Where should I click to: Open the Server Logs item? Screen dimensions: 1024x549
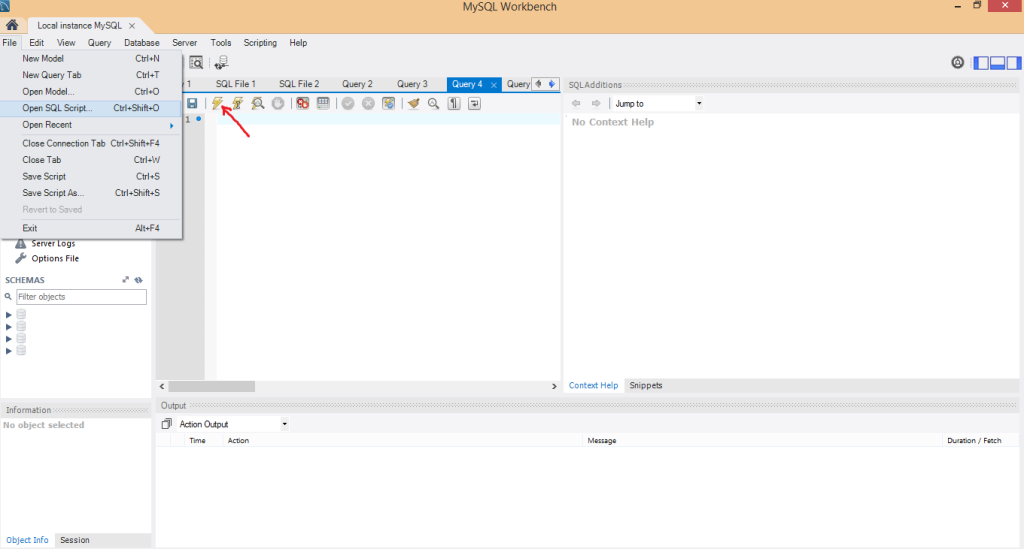[53, 243]
